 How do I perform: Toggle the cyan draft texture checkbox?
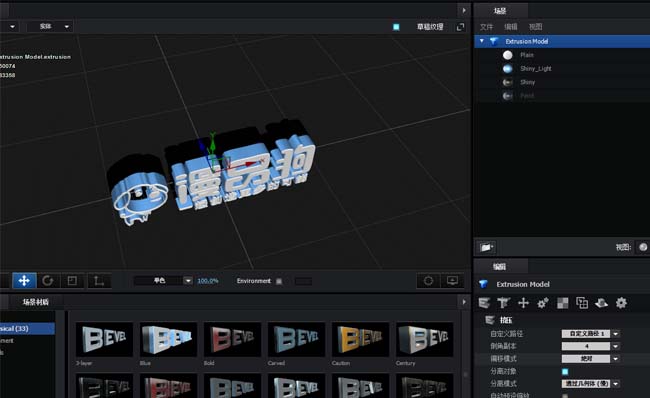396,27
